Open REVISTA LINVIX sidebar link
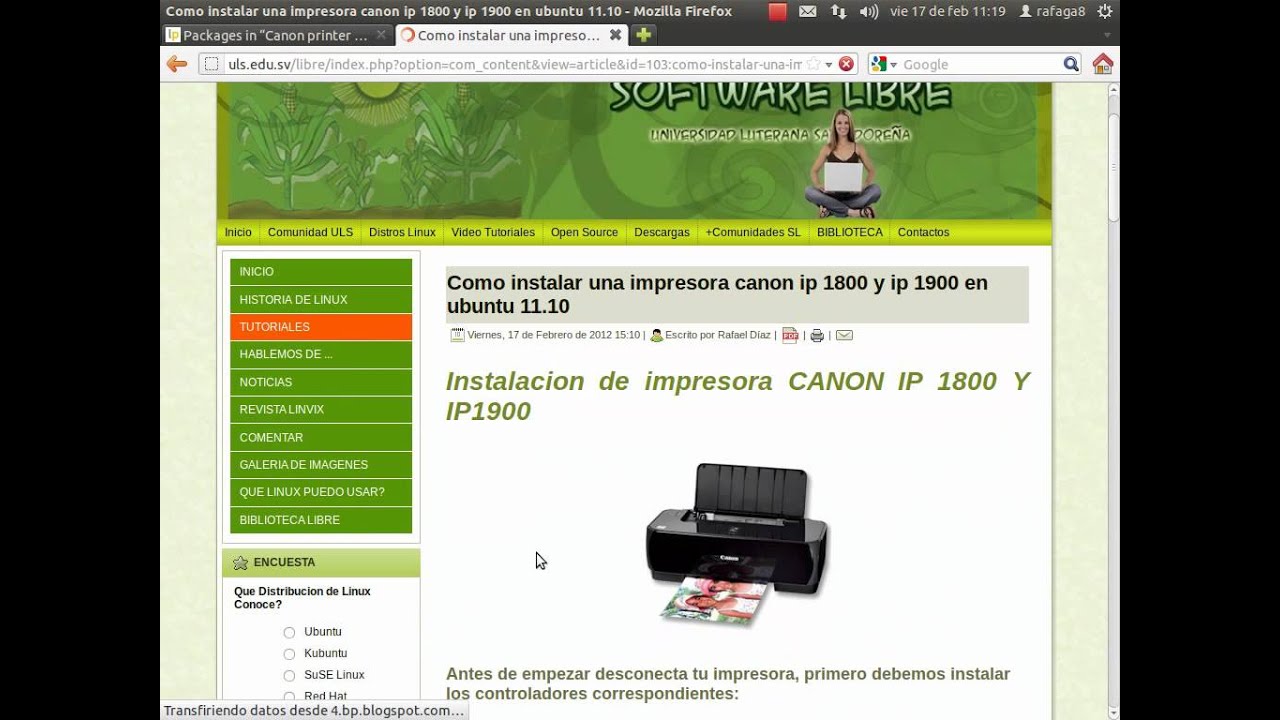This screenshot has width=1280, height=720. tap(321, 410)
